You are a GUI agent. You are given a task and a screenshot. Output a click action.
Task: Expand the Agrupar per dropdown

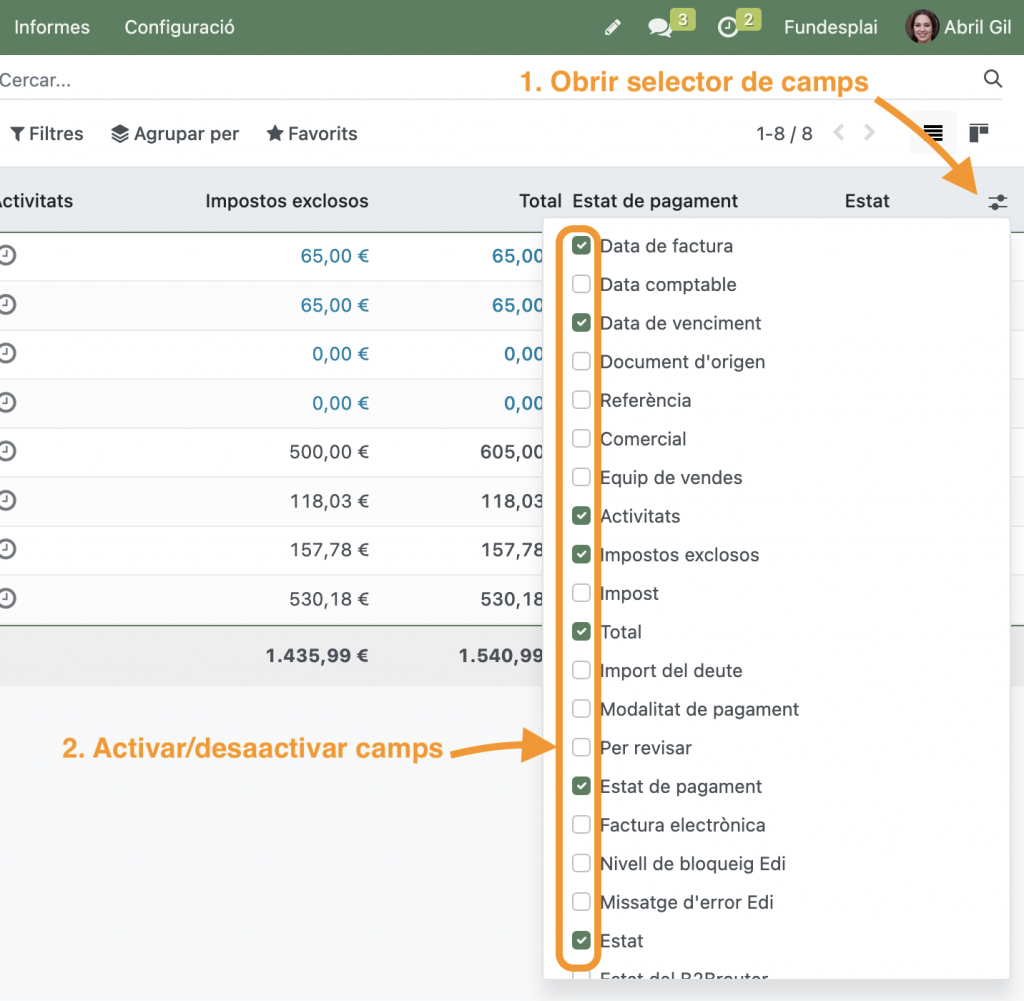click(175, 134)
